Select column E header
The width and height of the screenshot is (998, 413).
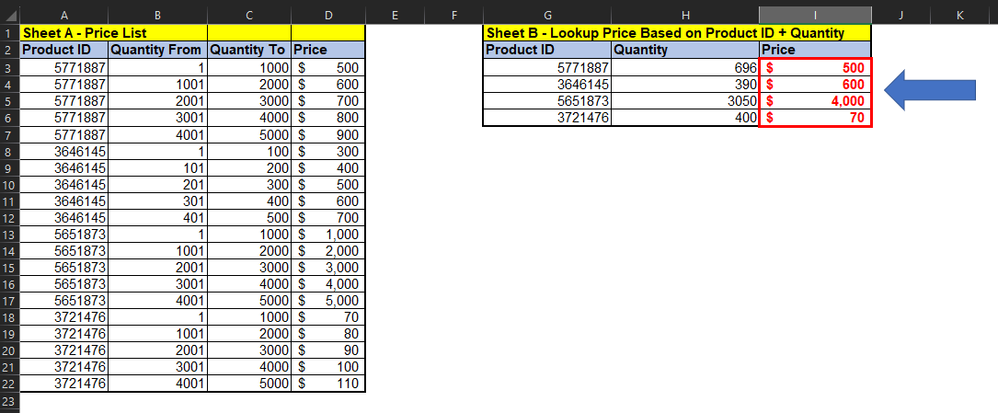tap(395, 15)
